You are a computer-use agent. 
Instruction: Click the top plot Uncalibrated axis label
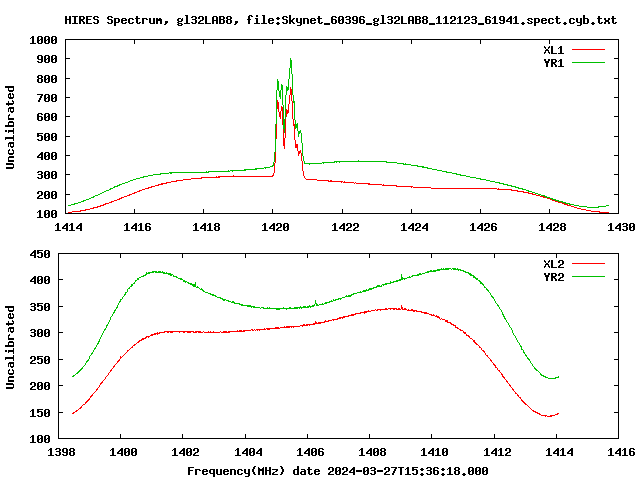click(10, 127)
